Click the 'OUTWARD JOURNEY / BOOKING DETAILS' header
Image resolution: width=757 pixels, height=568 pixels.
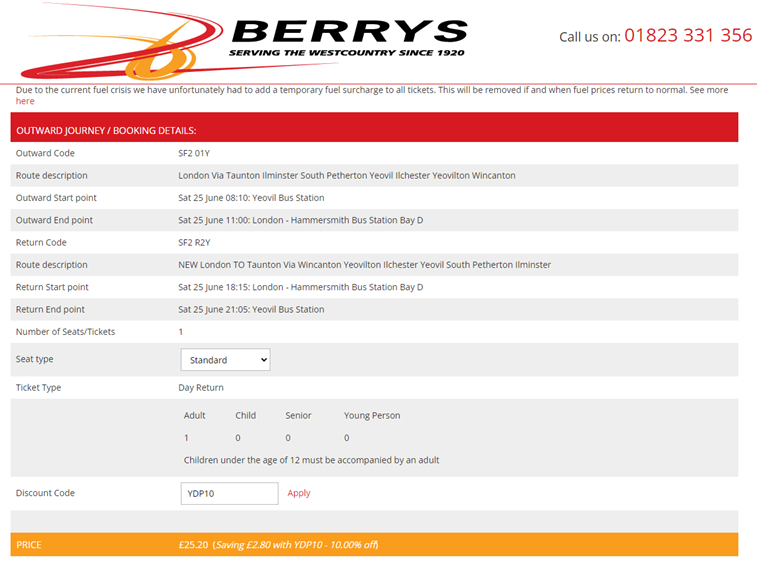[x=106, y=131]
